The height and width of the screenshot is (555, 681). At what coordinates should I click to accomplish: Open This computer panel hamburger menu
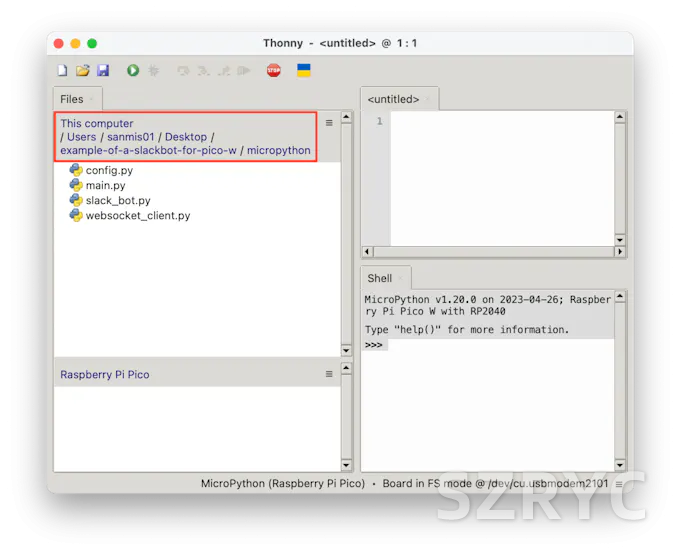pyautogui.click(x=329, y=123)
